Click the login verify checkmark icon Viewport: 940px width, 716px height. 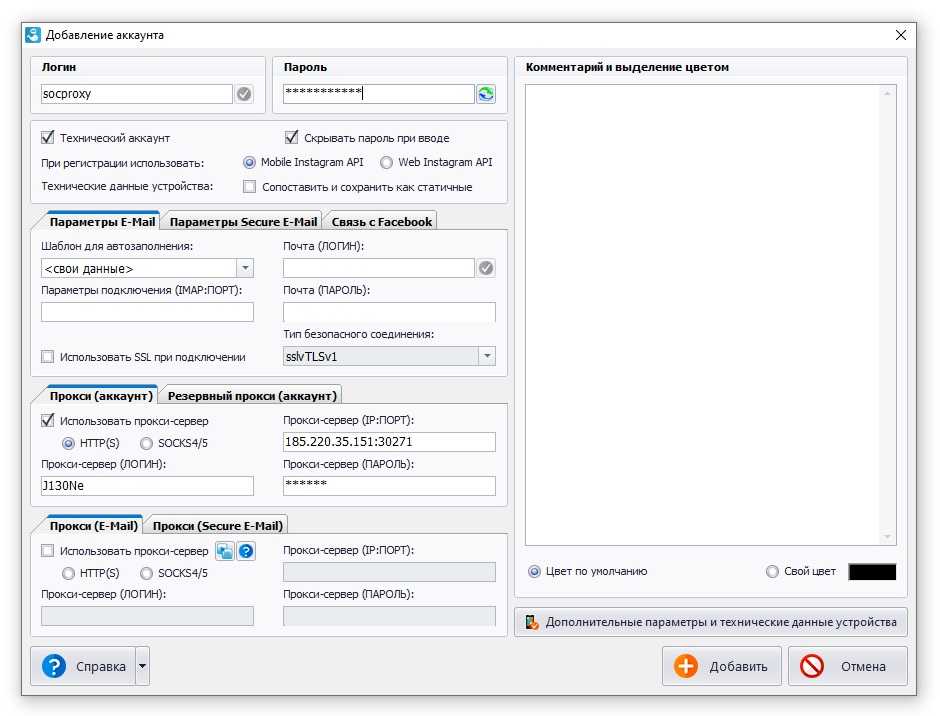click(244, 94)
